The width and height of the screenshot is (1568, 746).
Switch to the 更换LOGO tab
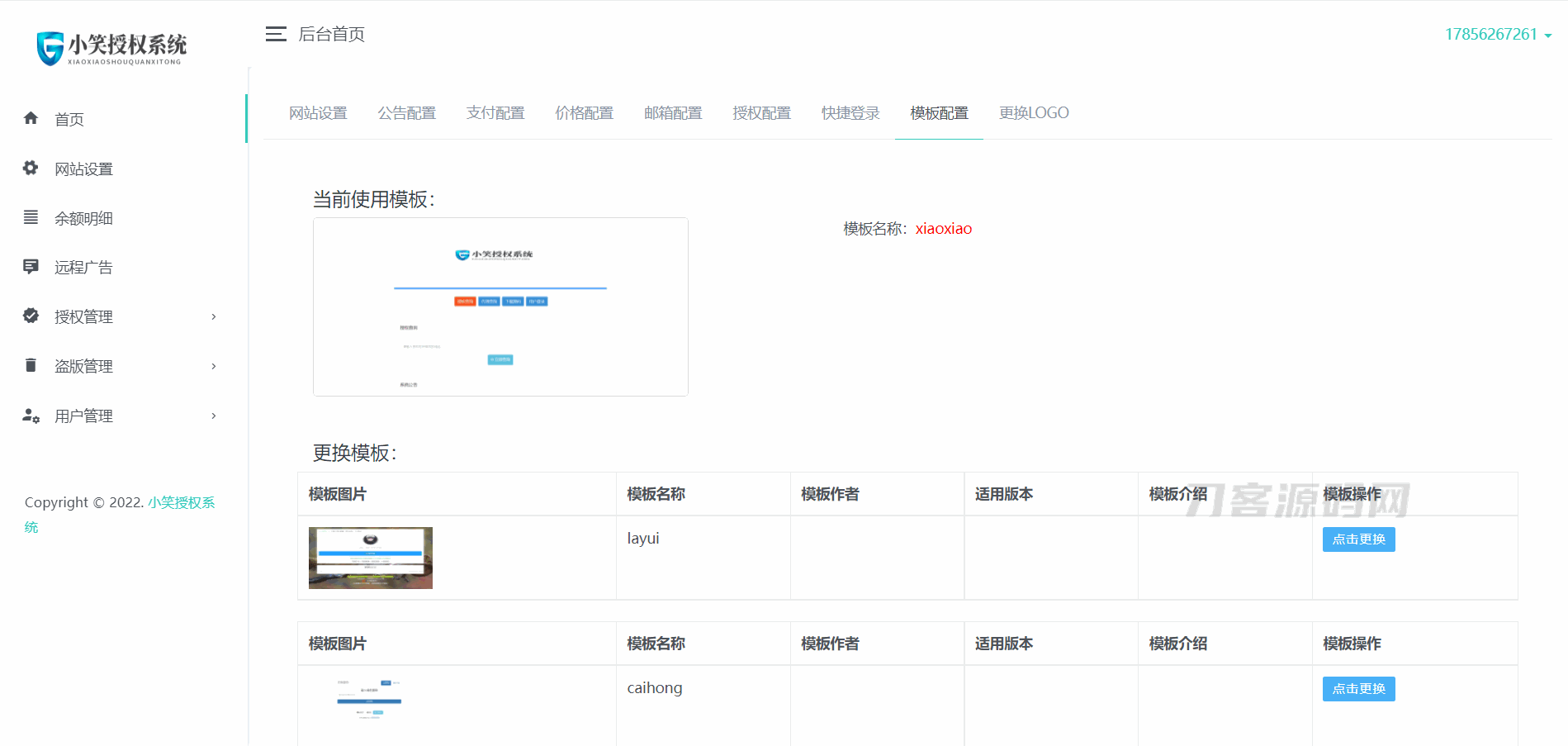click(x=1033, y=113)
